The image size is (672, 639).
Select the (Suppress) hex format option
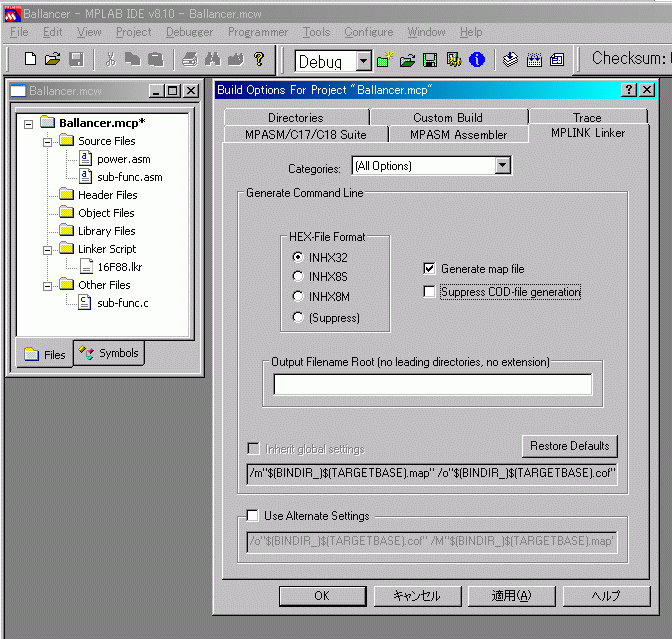(298, 317)
